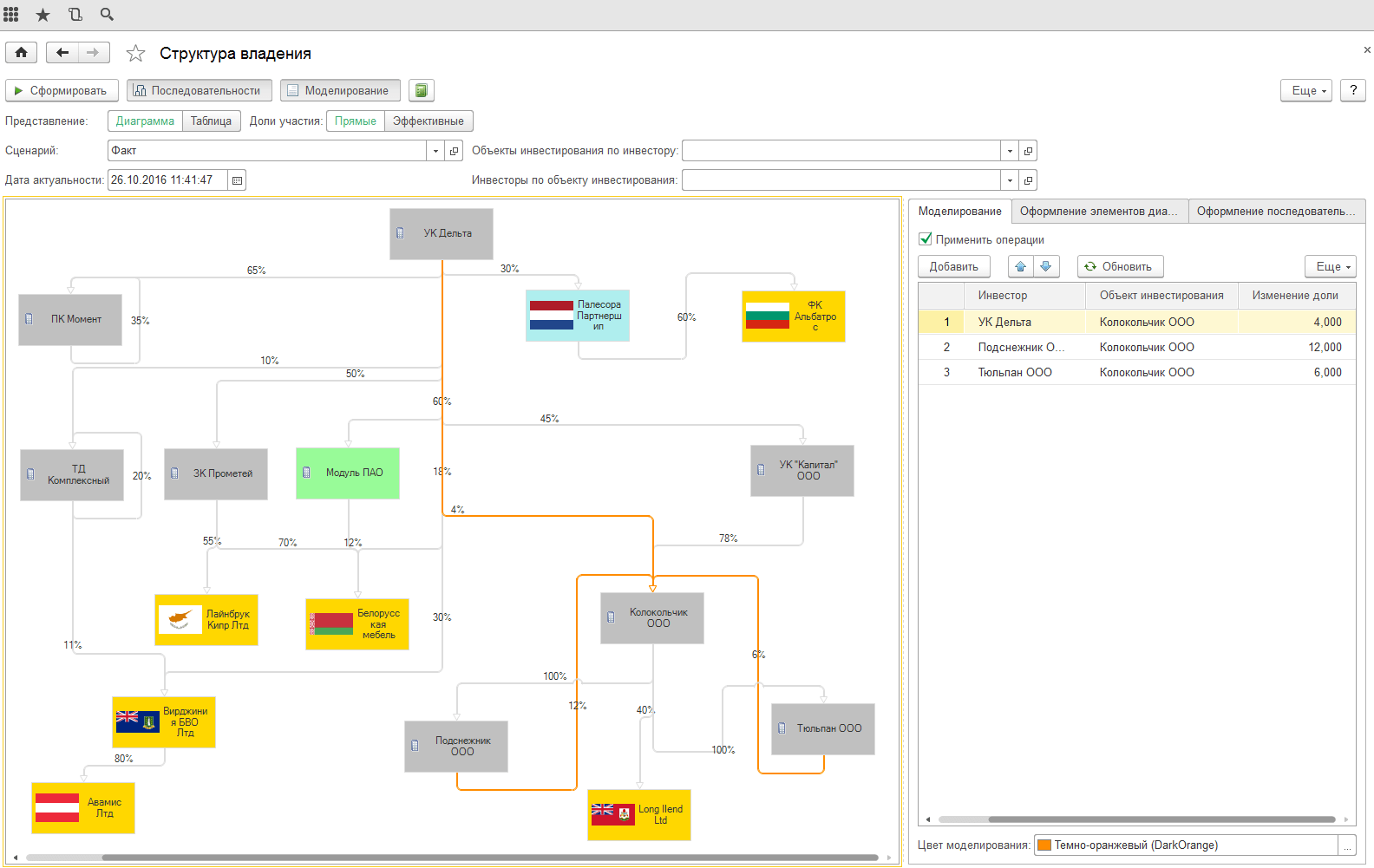
Task: Click the search magnifier icon
Action: coord(107,15)
